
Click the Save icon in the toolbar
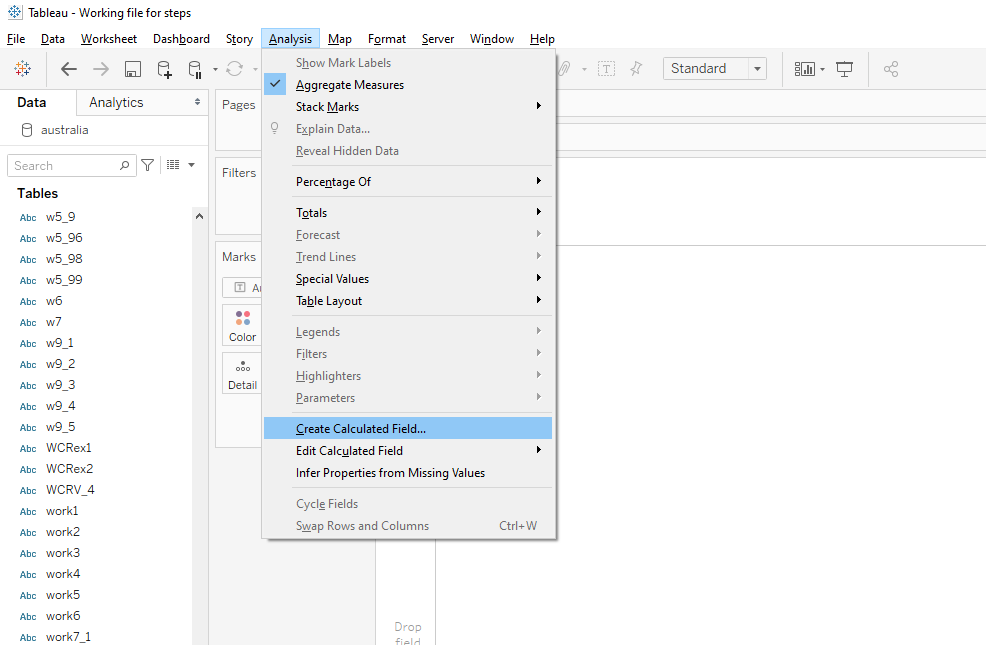[132, 68]
